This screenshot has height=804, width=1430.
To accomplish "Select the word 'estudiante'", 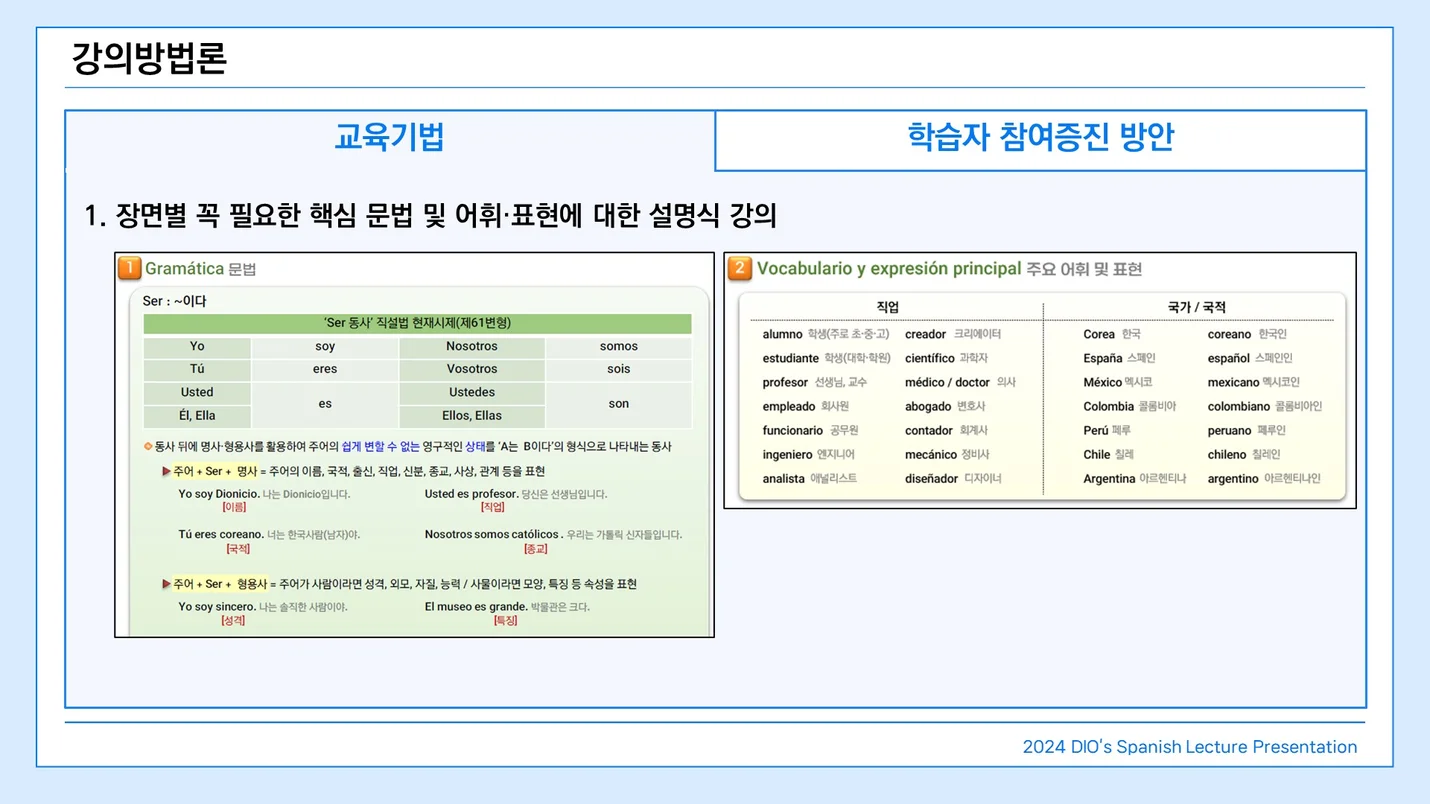I will [x=790, y=358].
